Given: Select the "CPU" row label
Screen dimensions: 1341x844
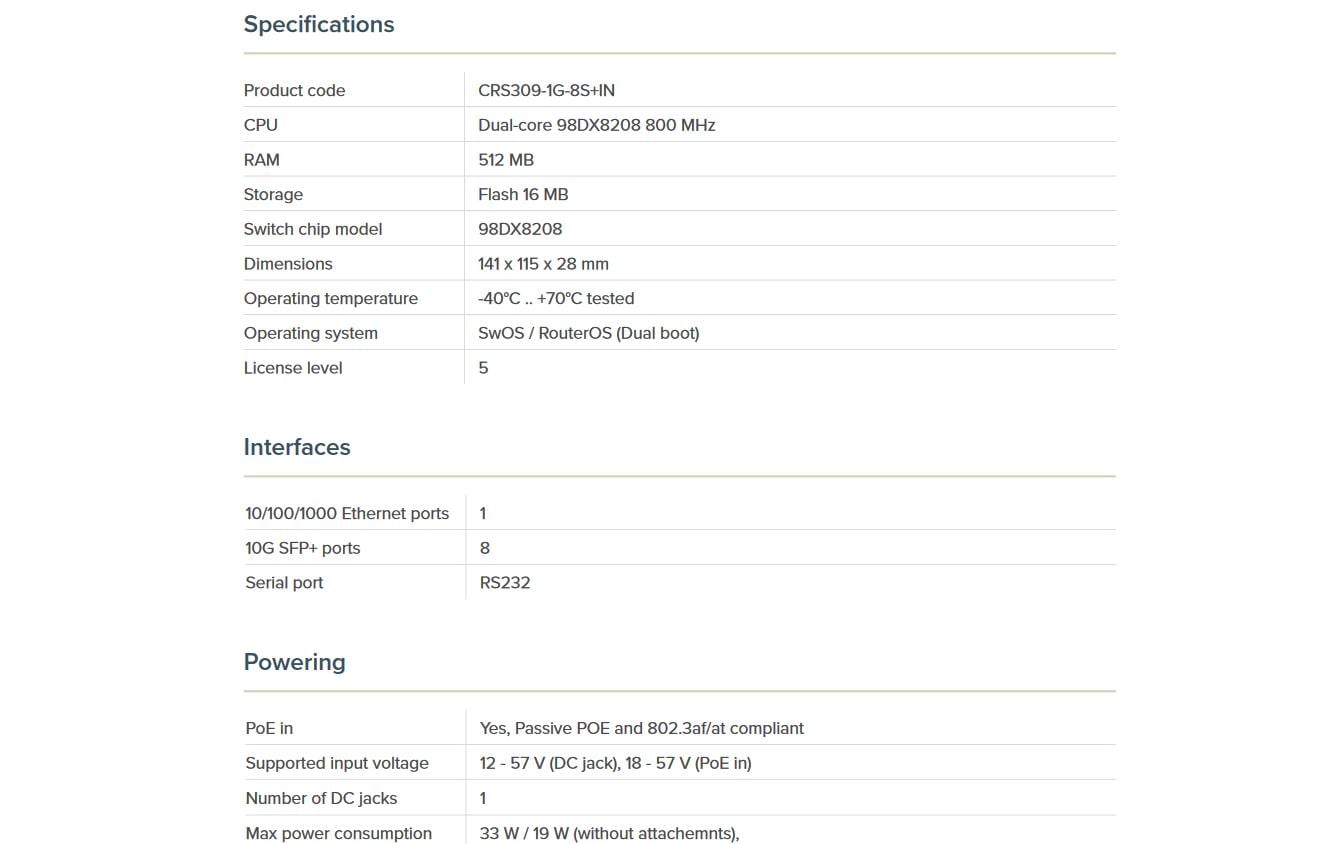Looking at the screenshot, I should pyautogui.click(x=261, y=125).
